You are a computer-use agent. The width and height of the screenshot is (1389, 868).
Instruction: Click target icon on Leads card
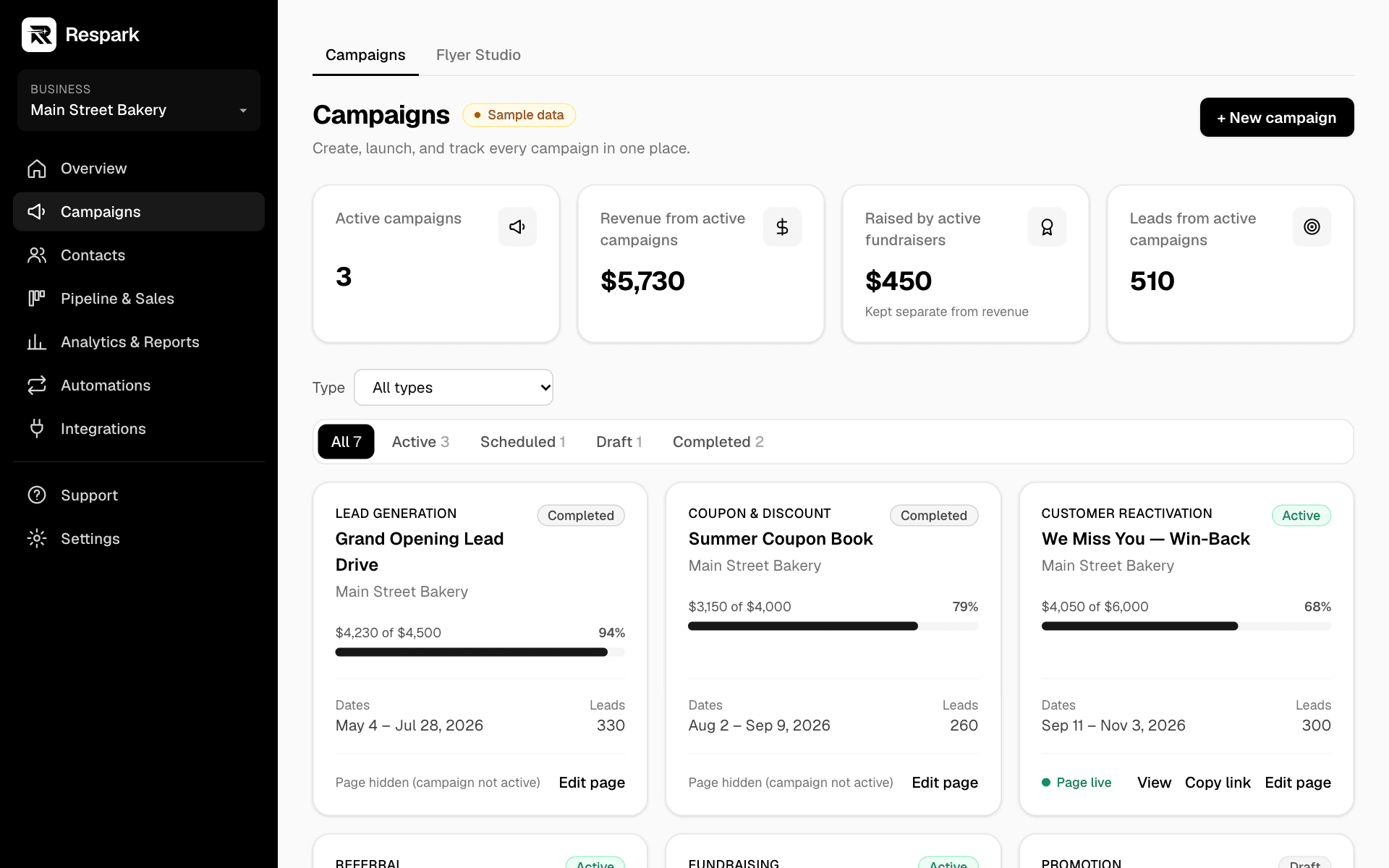click(1312, 227)
